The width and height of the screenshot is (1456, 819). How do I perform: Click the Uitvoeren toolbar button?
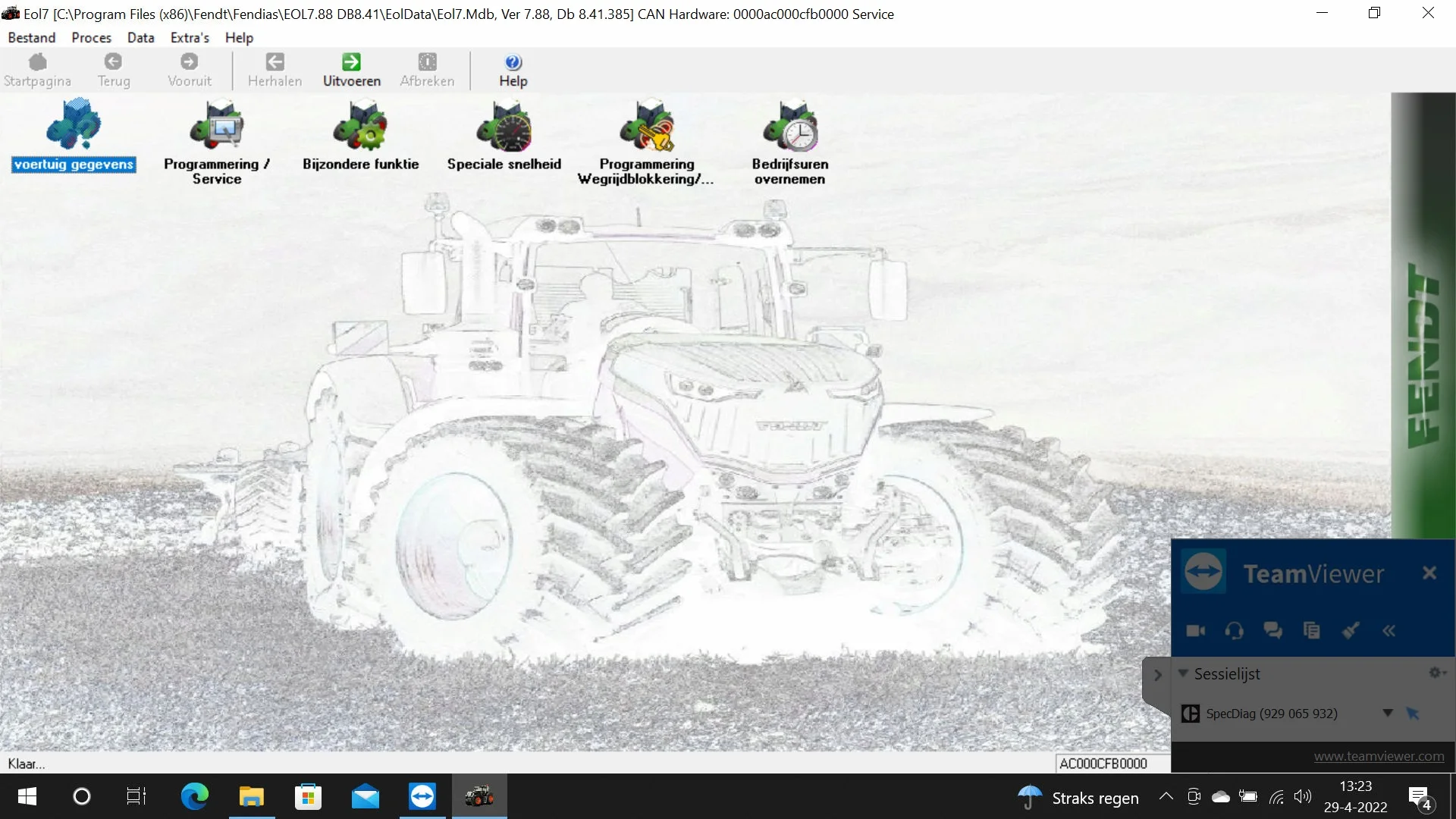(x=351, y=71)
